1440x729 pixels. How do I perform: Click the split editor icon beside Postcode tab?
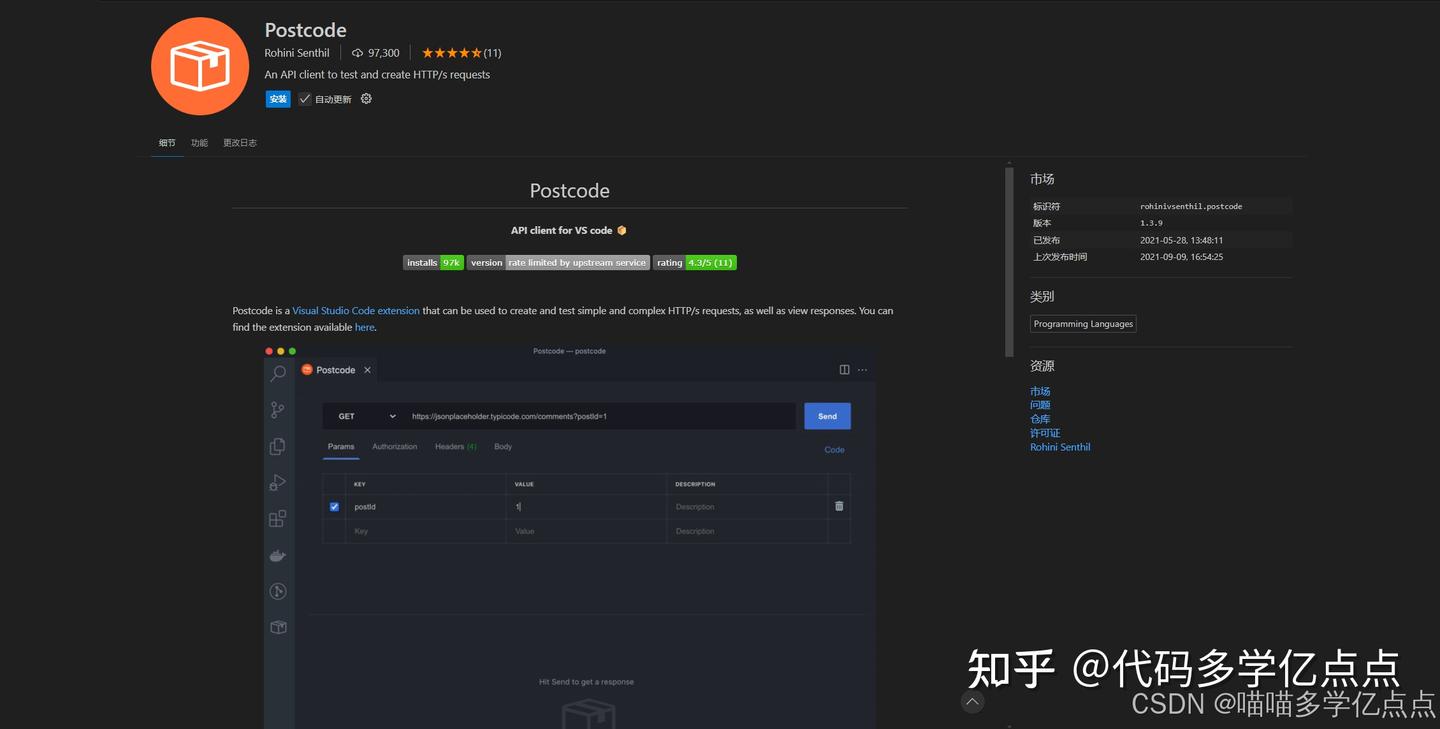[843, 369]
